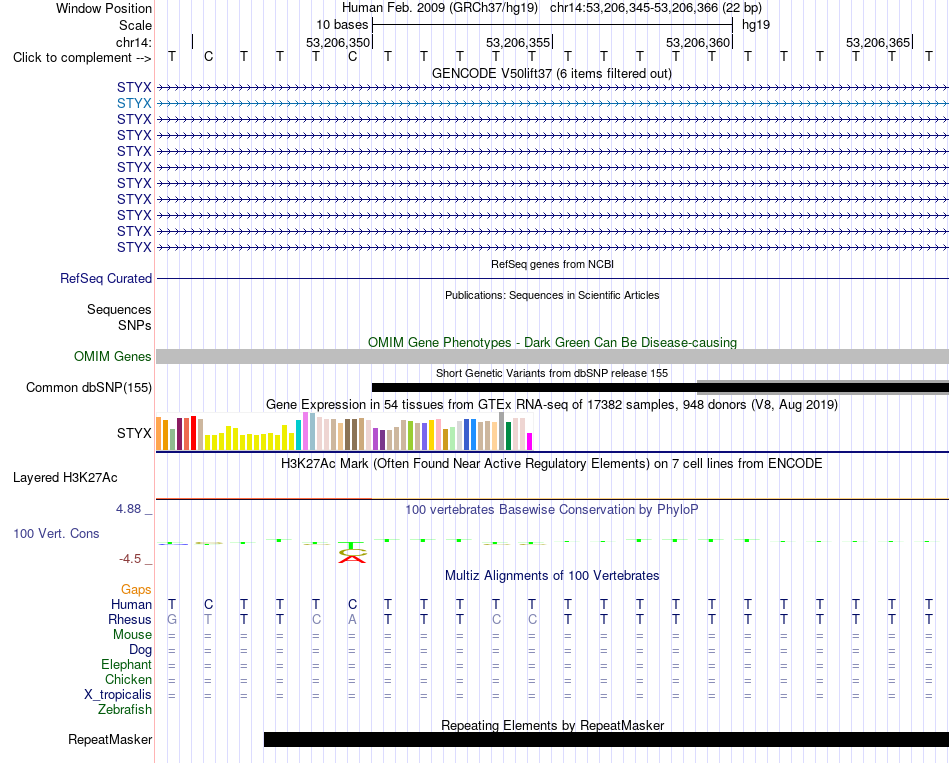
Task: Click the gray OMIM Genes bar
Action: tap(552, 356)
